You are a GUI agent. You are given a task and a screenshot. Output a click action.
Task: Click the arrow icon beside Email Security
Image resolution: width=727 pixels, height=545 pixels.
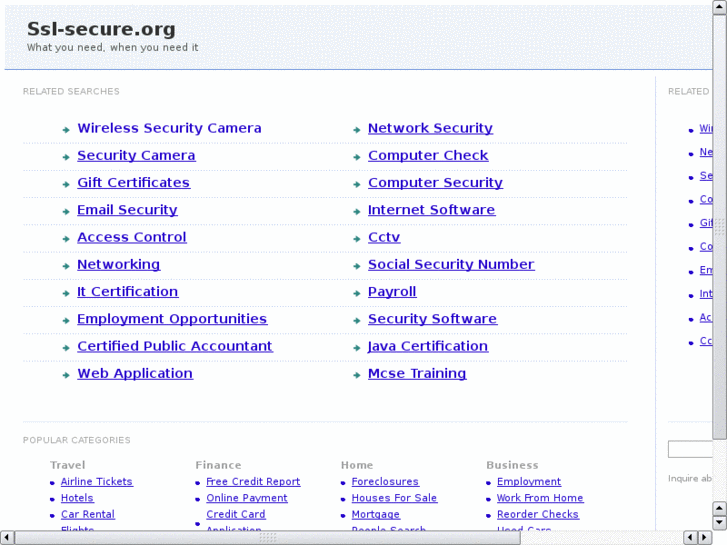point(66,212)
